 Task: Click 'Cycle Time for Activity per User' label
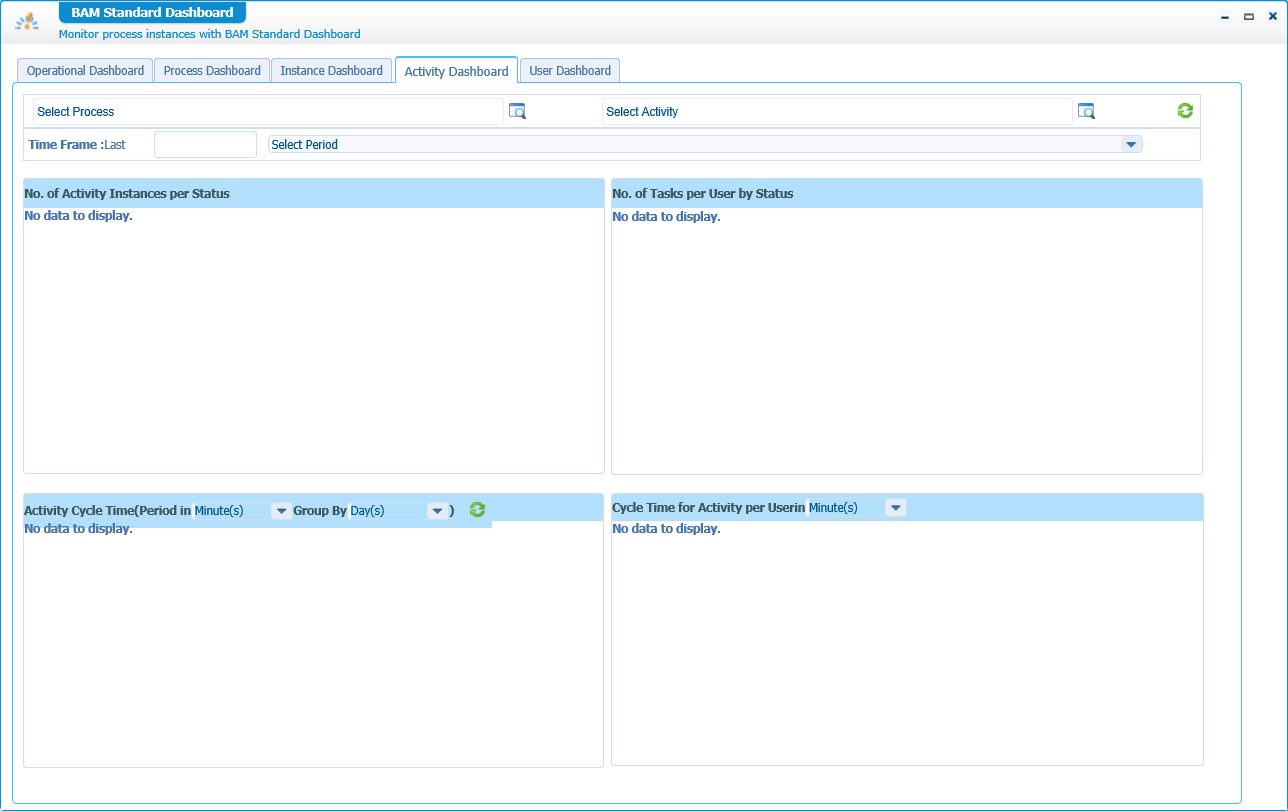(x=703, y=508)
